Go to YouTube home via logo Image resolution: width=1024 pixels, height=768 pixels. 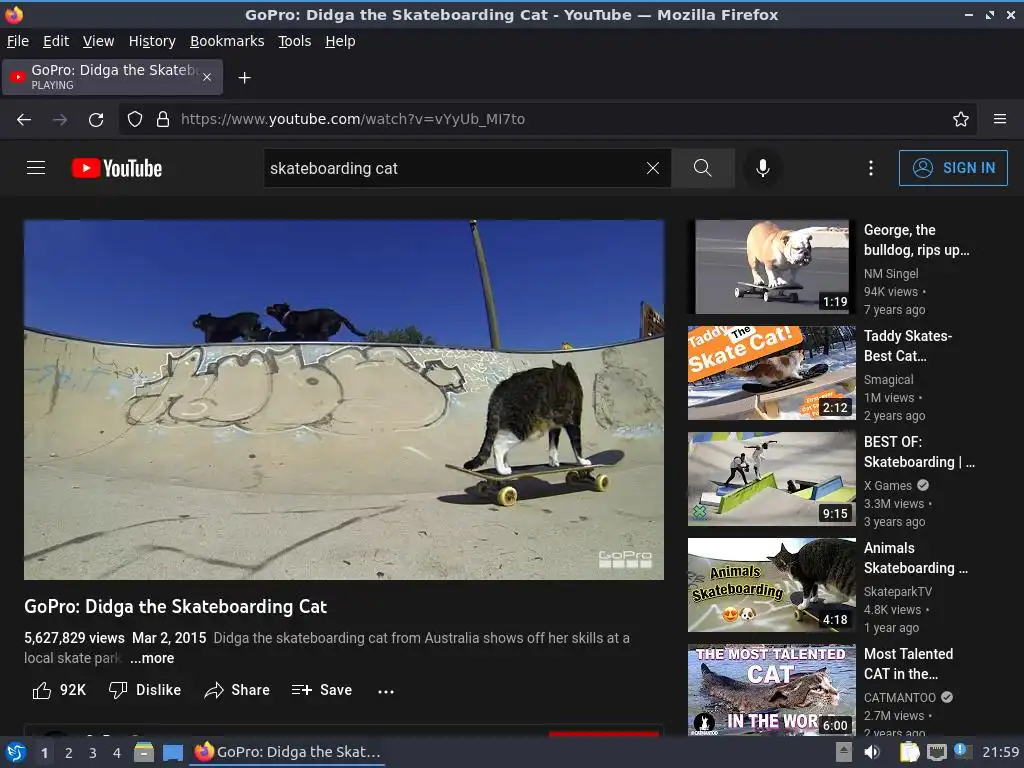click(117, 168)
